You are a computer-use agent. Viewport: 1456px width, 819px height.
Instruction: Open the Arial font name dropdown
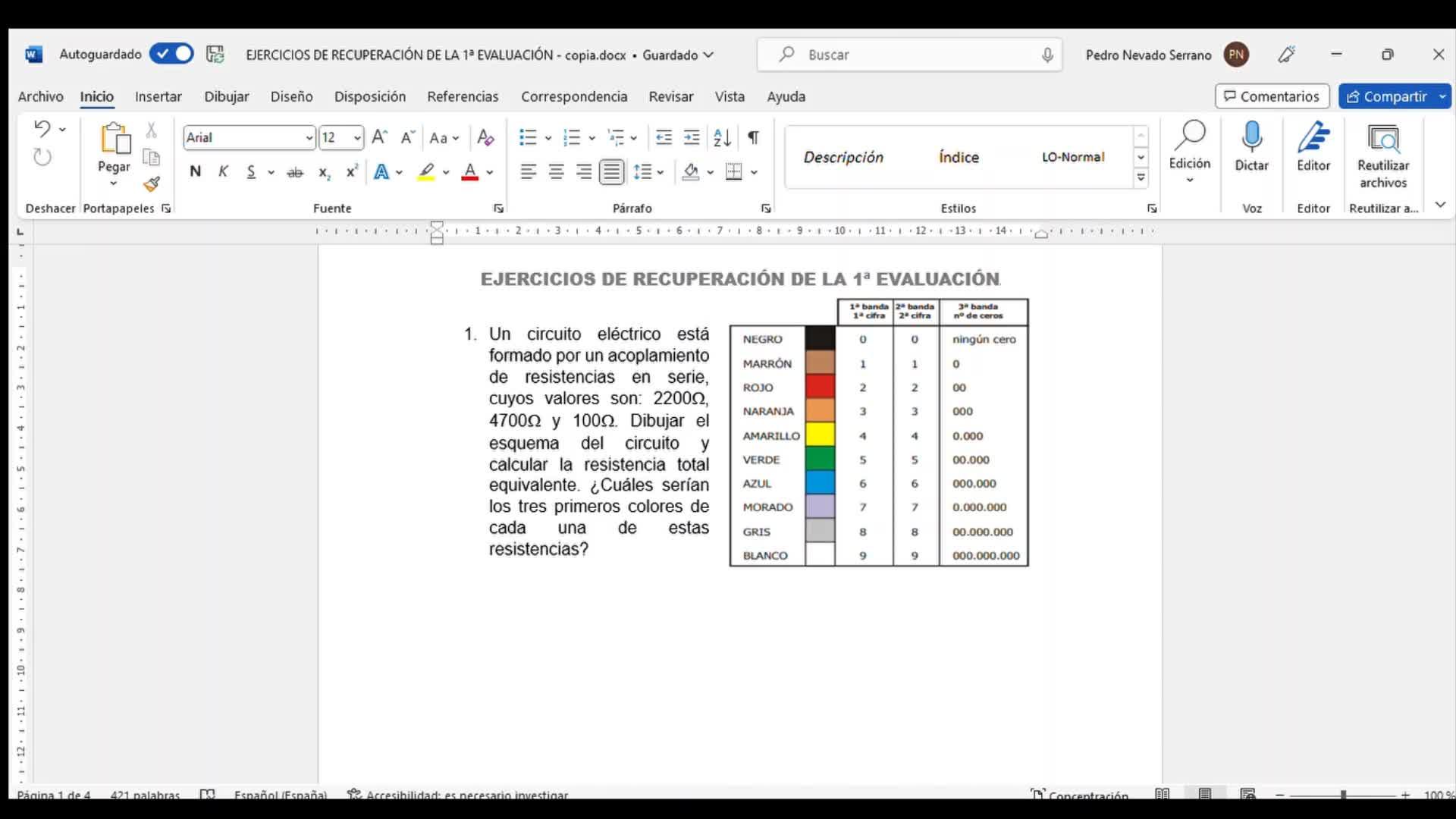[309, 137]
